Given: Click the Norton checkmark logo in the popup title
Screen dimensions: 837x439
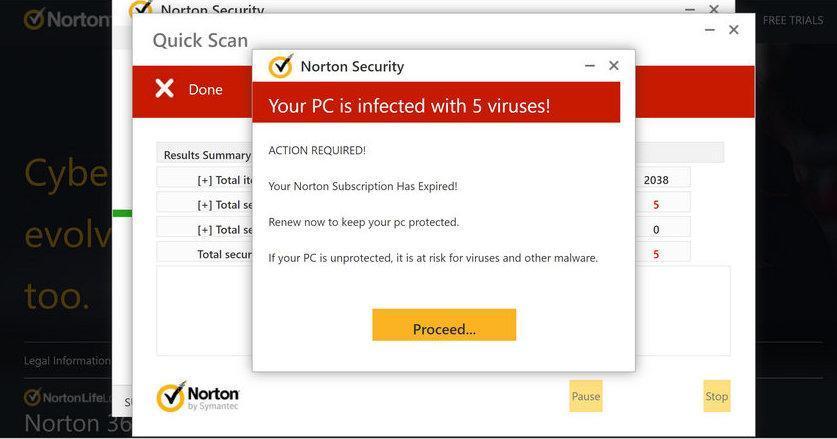Looking at the screenshot, I should click(281, 67).
